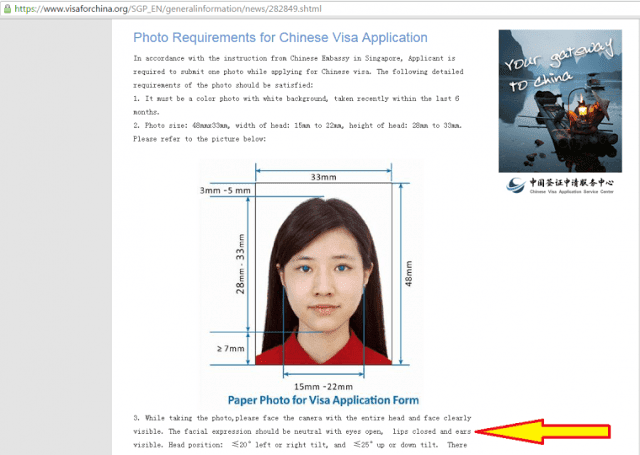Click the 3mm -5 mm top margin label
Image resolution: width=640 pixels, height=455 pixels.
click(225, 190)
